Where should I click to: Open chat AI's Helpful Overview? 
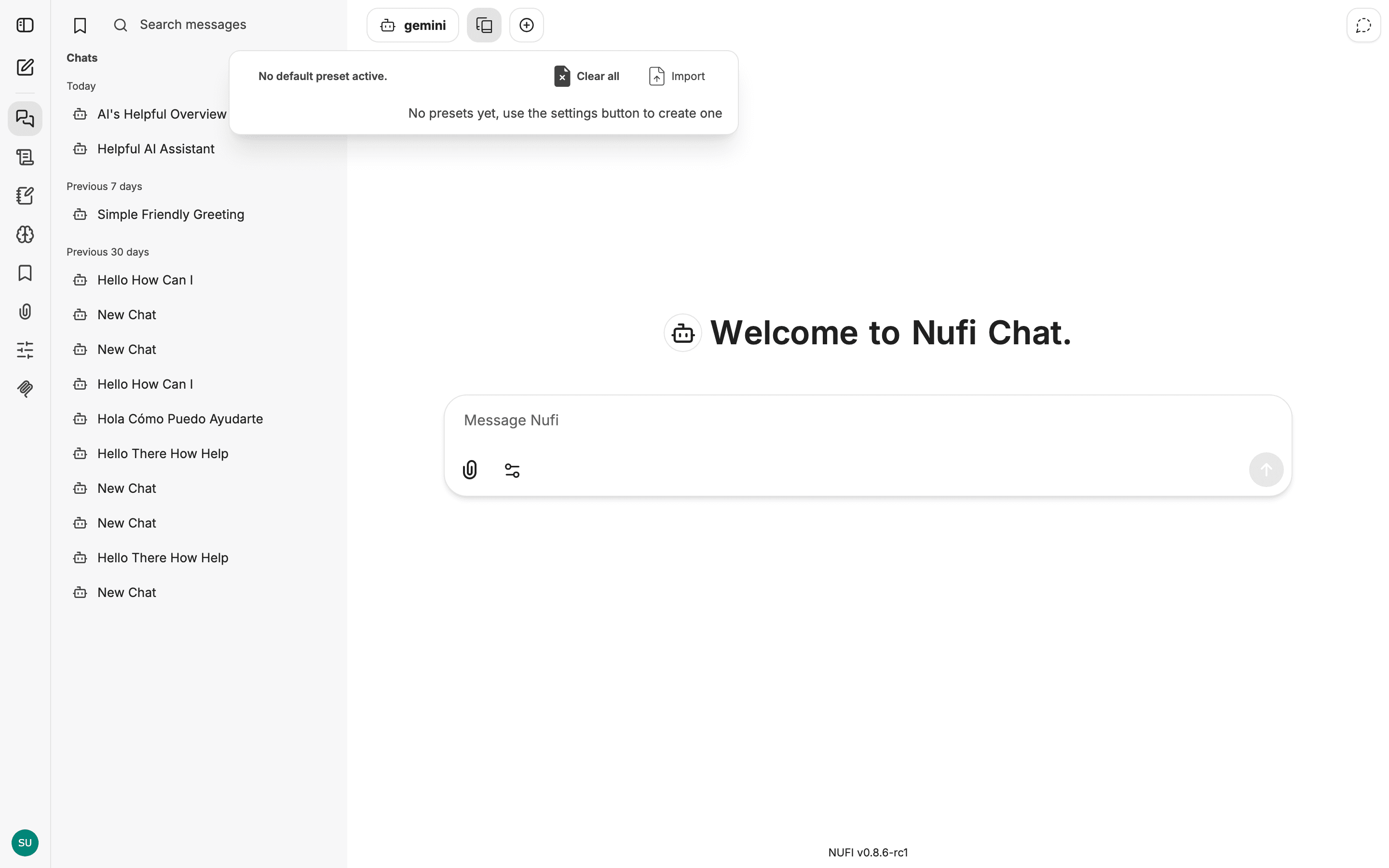pos(149,114)
